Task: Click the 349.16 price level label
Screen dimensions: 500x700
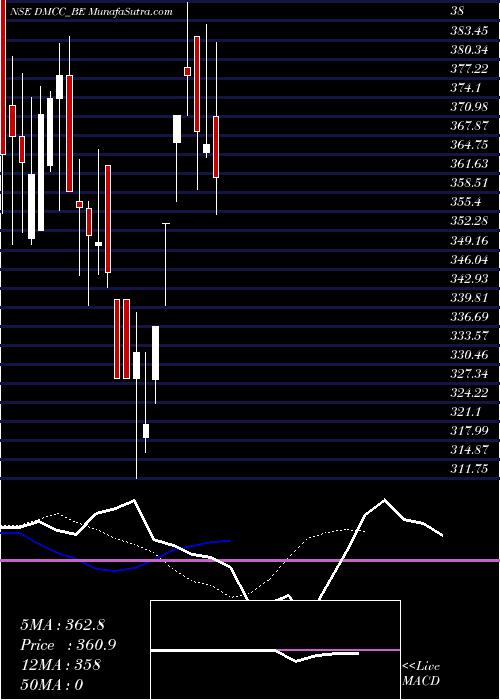Action: (x=469, y=242)
